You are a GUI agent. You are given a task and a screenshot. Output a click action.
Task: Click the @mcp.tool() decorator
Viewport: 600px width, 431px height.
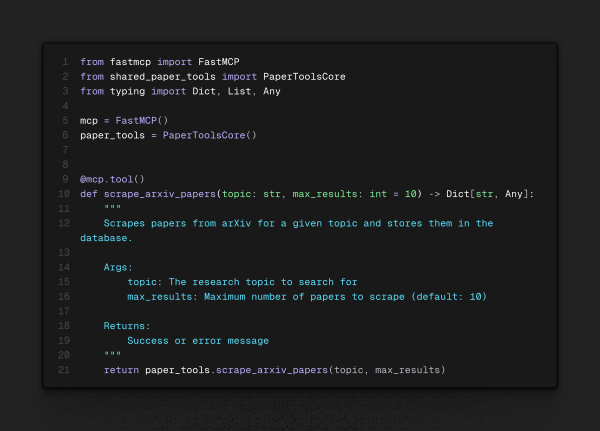112,179
